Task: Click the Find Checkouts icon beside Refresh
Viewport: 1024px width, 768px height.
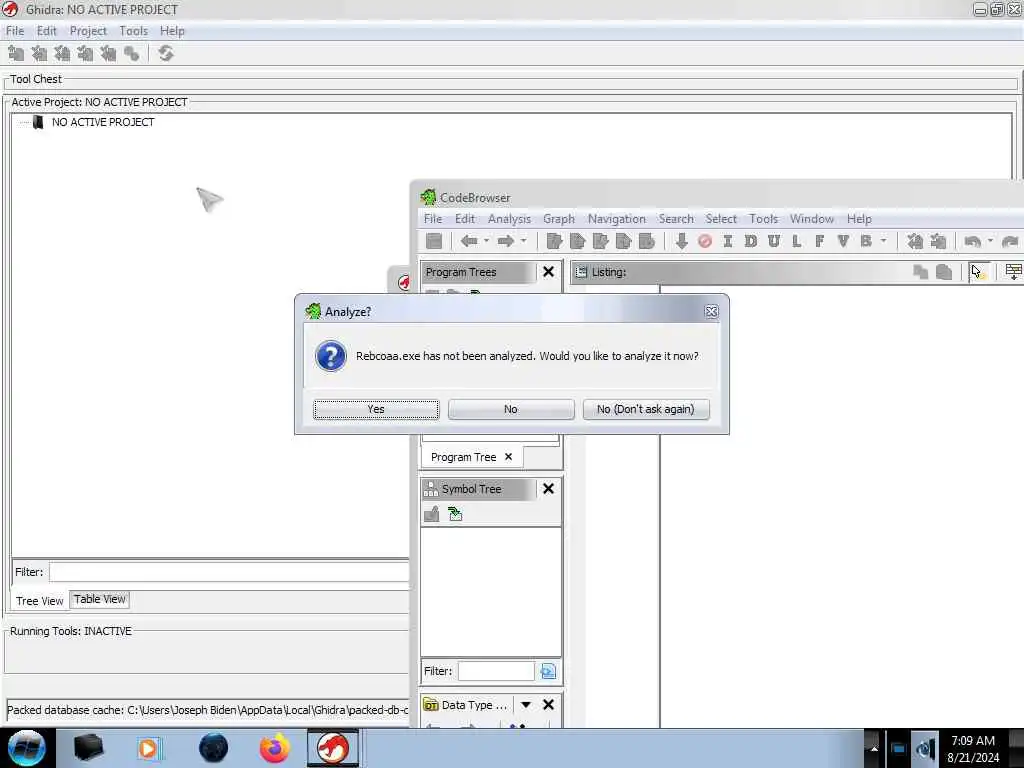Action: tap(131, 54)
